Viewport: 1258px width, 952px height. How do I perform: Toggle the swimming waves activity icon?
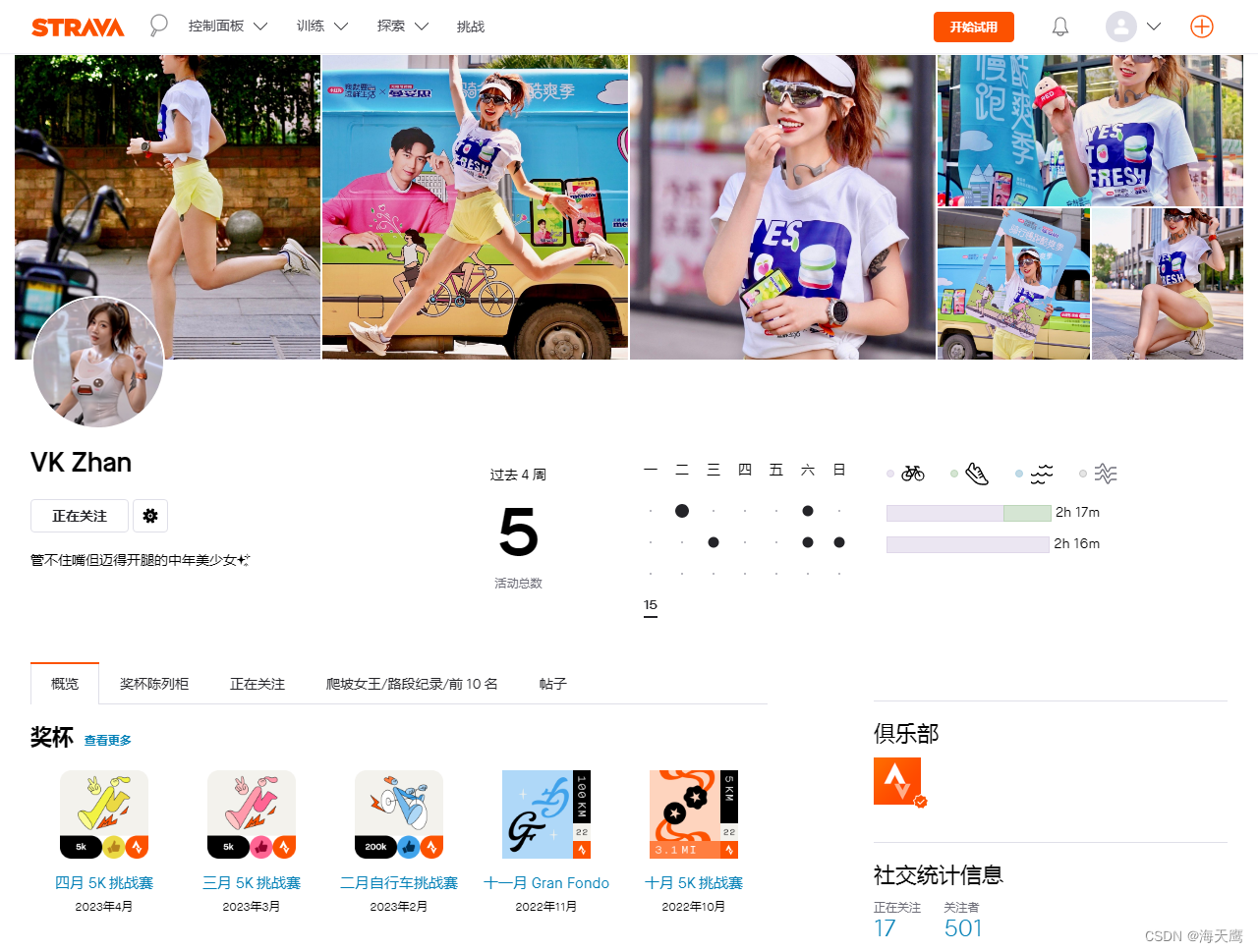tap(1041, 473)
